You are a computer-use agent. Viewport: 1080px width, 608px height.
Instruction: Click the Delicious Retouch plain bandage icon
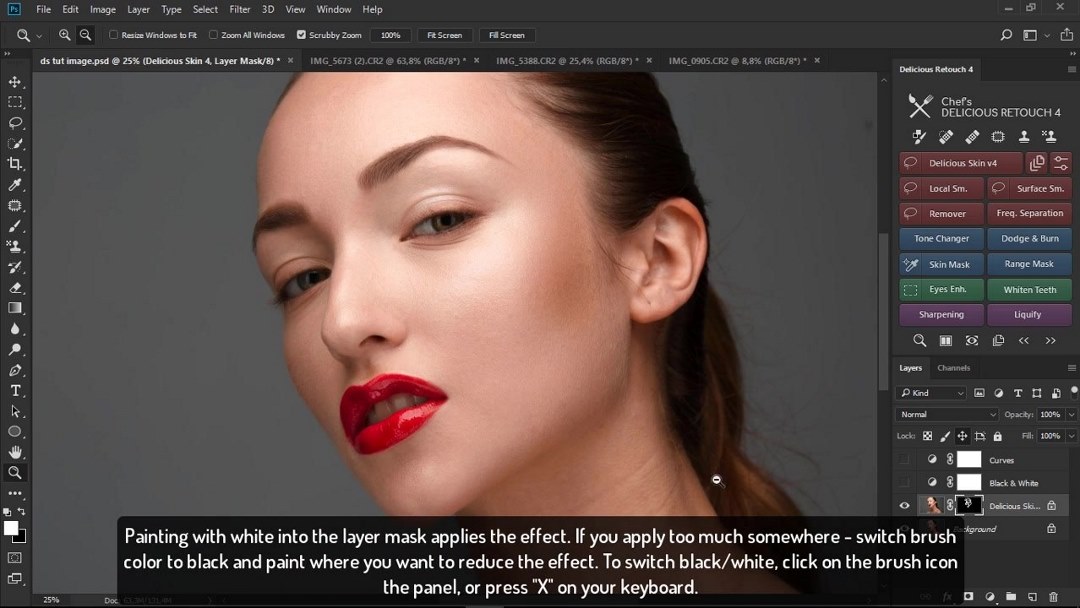pos(972,137)
